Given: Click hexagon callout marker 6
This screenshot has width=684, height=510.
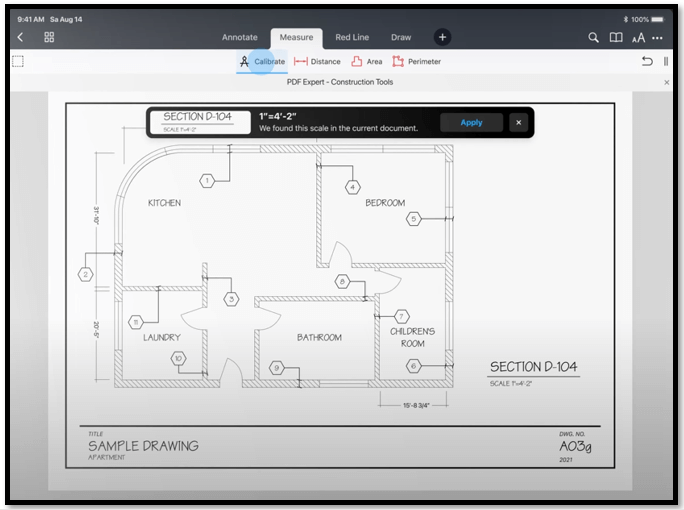Looking at the screenshot, I should click(414, 366).
